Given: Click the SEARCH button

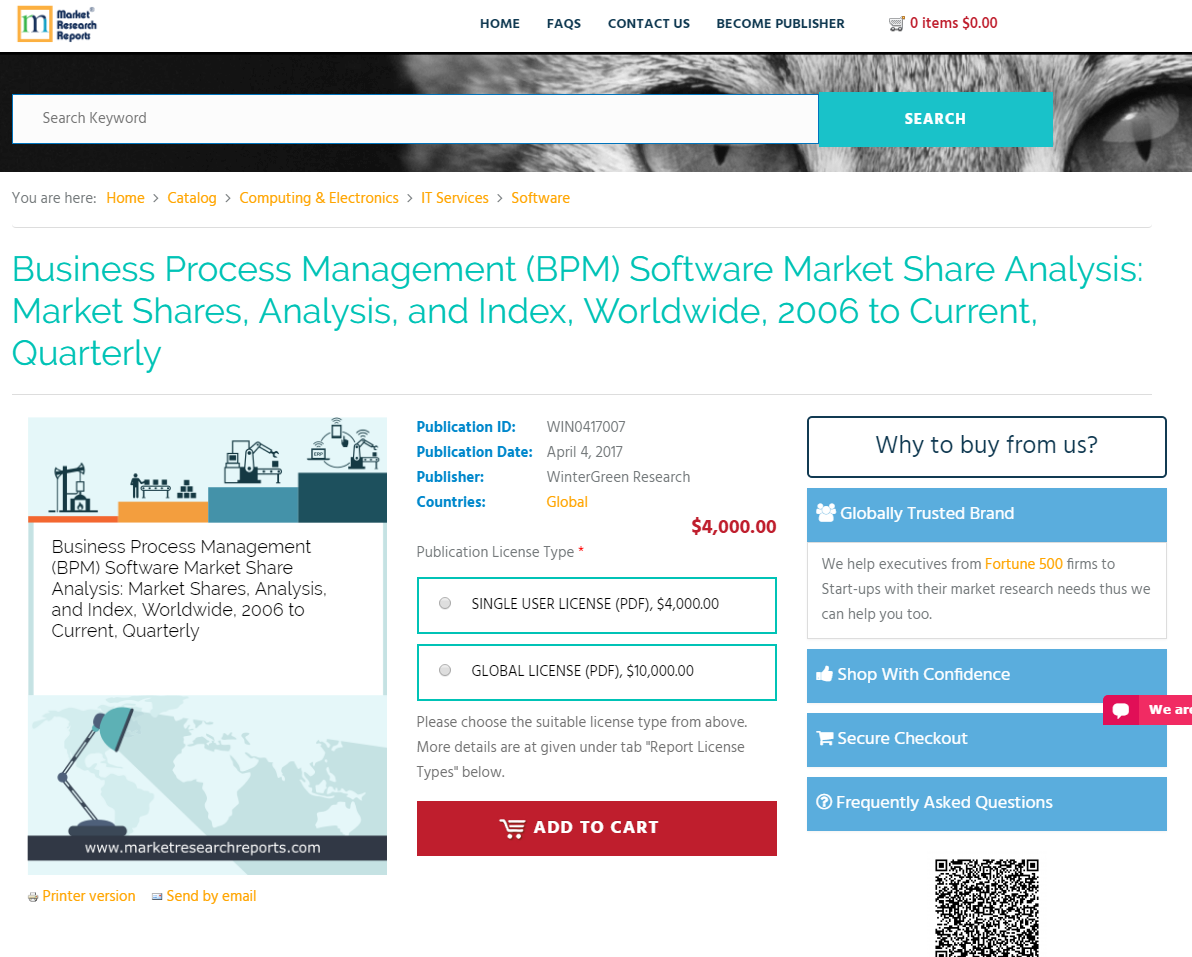Looking at the screenshot, I should click(935, 119).
